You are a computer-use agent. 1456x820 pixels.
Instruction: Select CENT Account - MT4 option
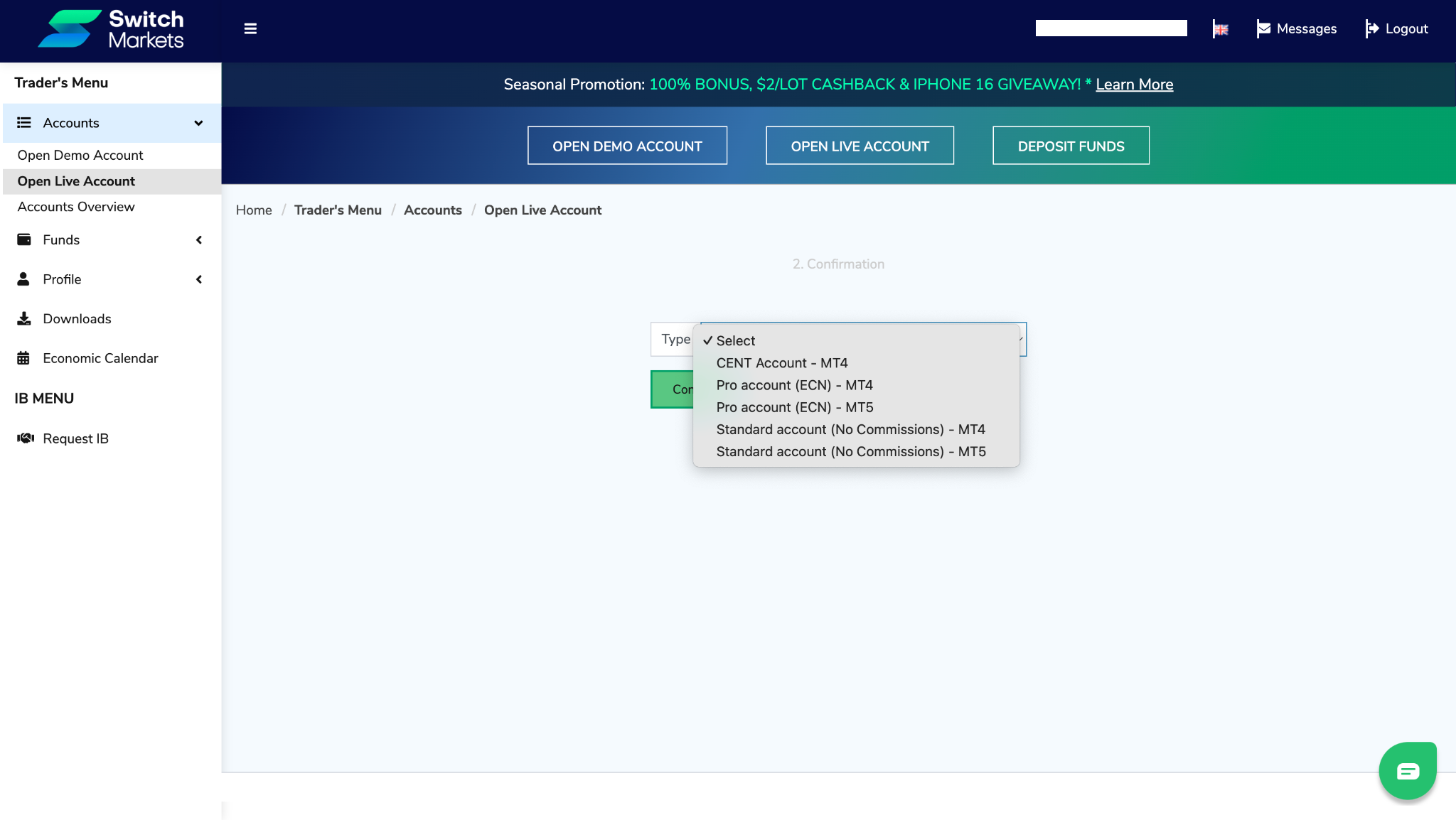[x=856, y=363]
